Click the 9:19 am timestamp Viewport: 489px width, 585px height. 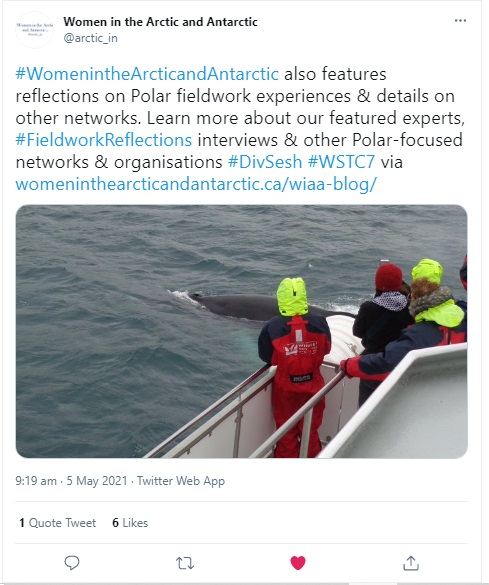pyautogui.click(x=36, y=481)
